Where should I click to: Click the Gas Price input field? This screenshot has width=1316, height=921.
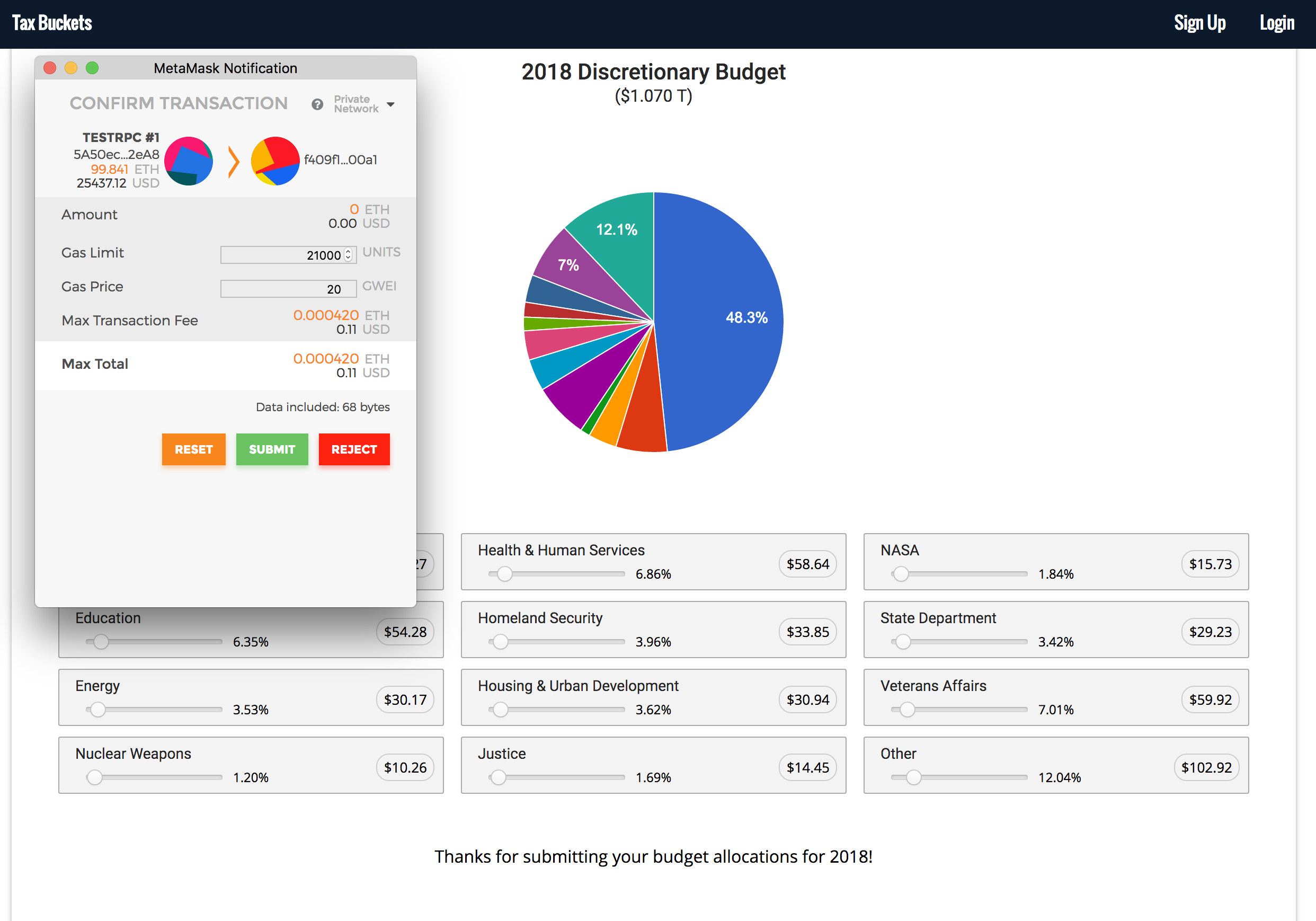pos(288,289)
